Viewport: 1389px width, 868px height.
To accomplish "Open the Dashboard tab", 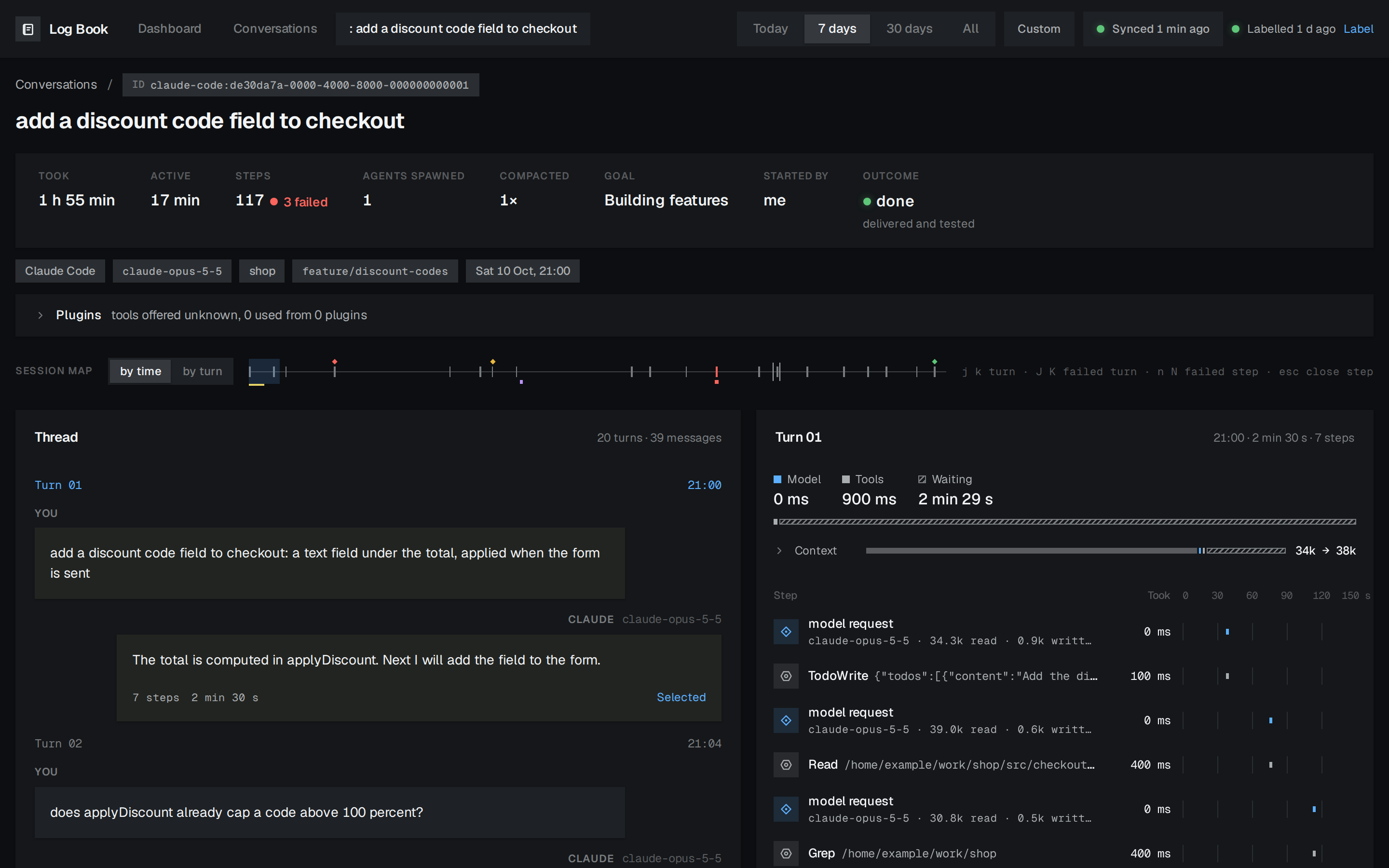I will (x=169, y=29).
